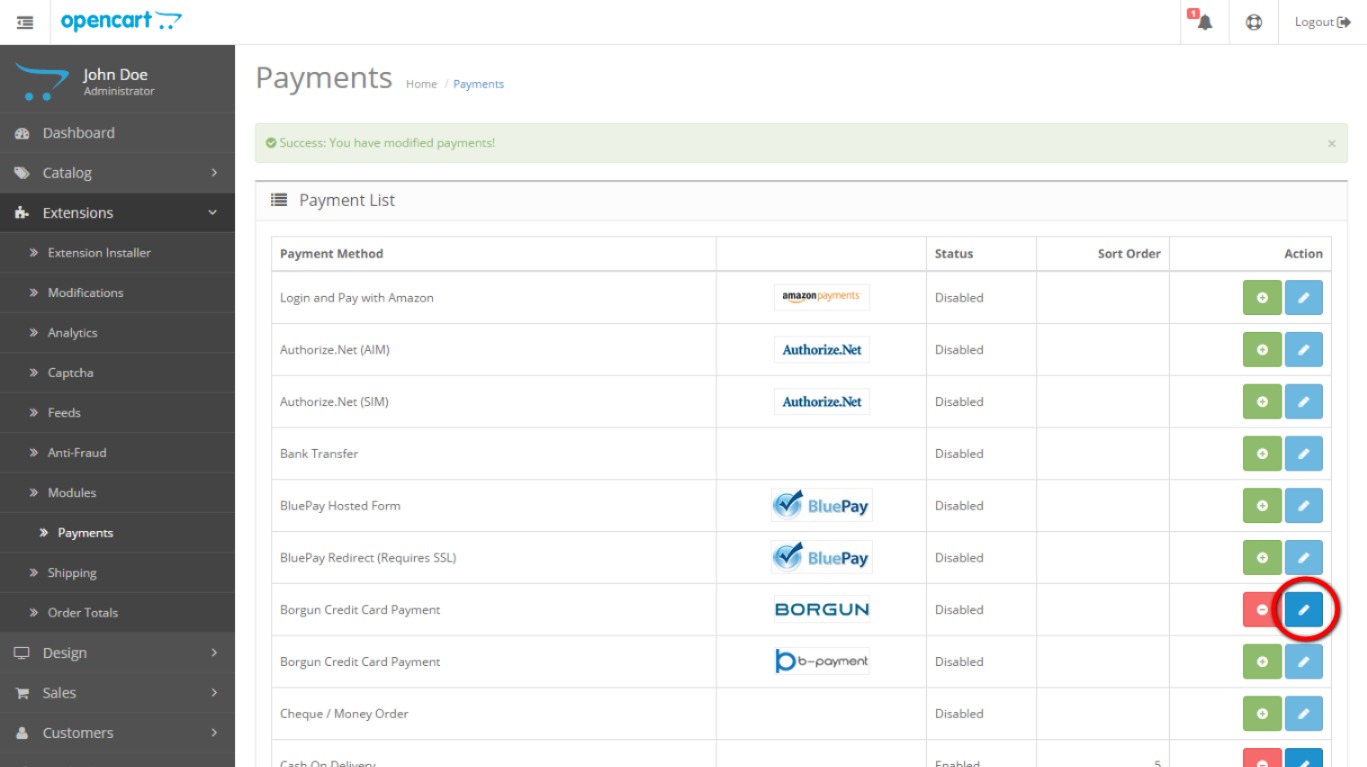Open Extension Installer submenu item
The width and height of the screenshot is (1367, 767).
click(117, 253)
